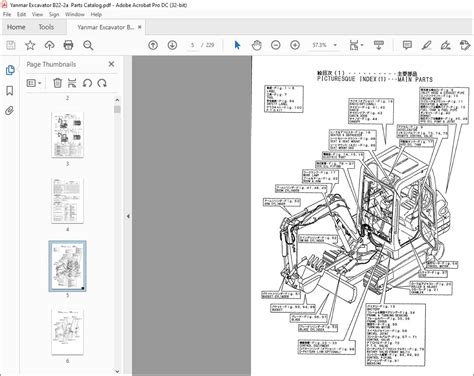This screenshot has width=474, height=376.
Task: Open the Find text magnifier
Action: [88, 45]
